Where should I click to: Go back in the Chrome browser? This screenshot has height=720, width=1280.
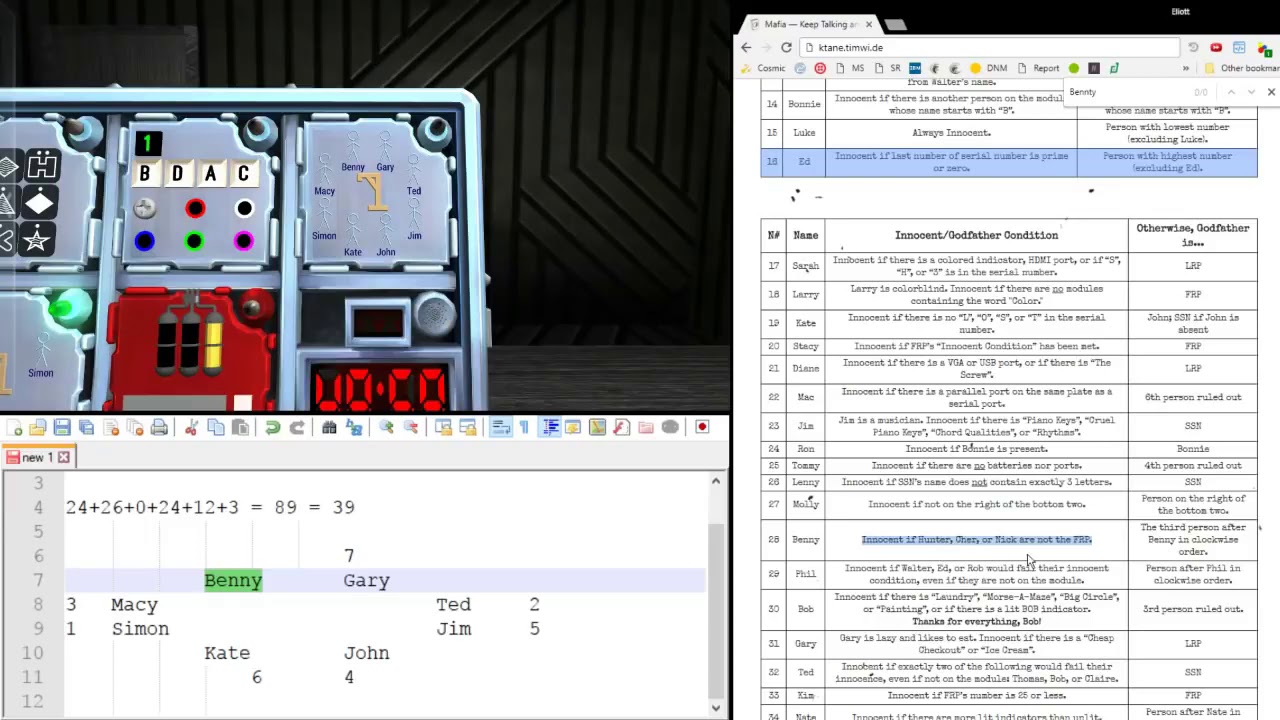[x=746, y=48]
